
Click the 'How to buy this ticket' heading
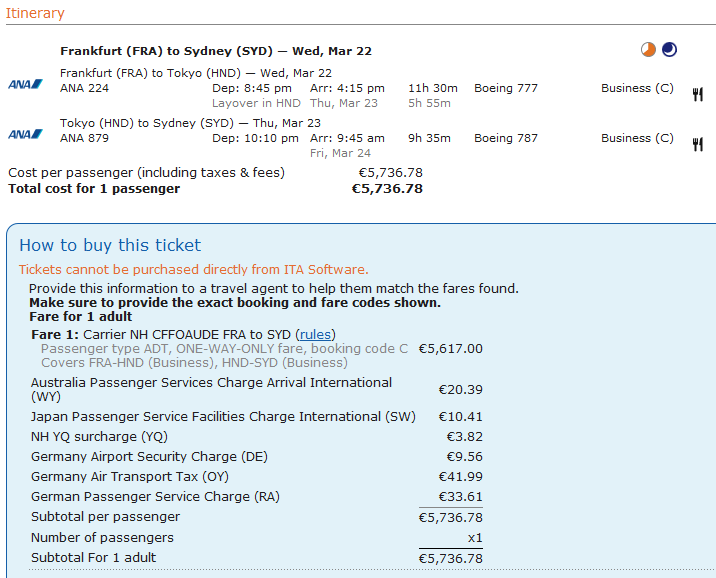(x=110, y=245)
